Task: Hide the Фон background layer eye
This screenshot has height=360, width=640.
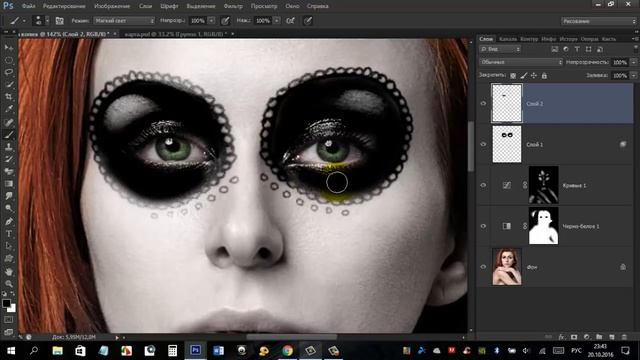Action: point(483,267)
